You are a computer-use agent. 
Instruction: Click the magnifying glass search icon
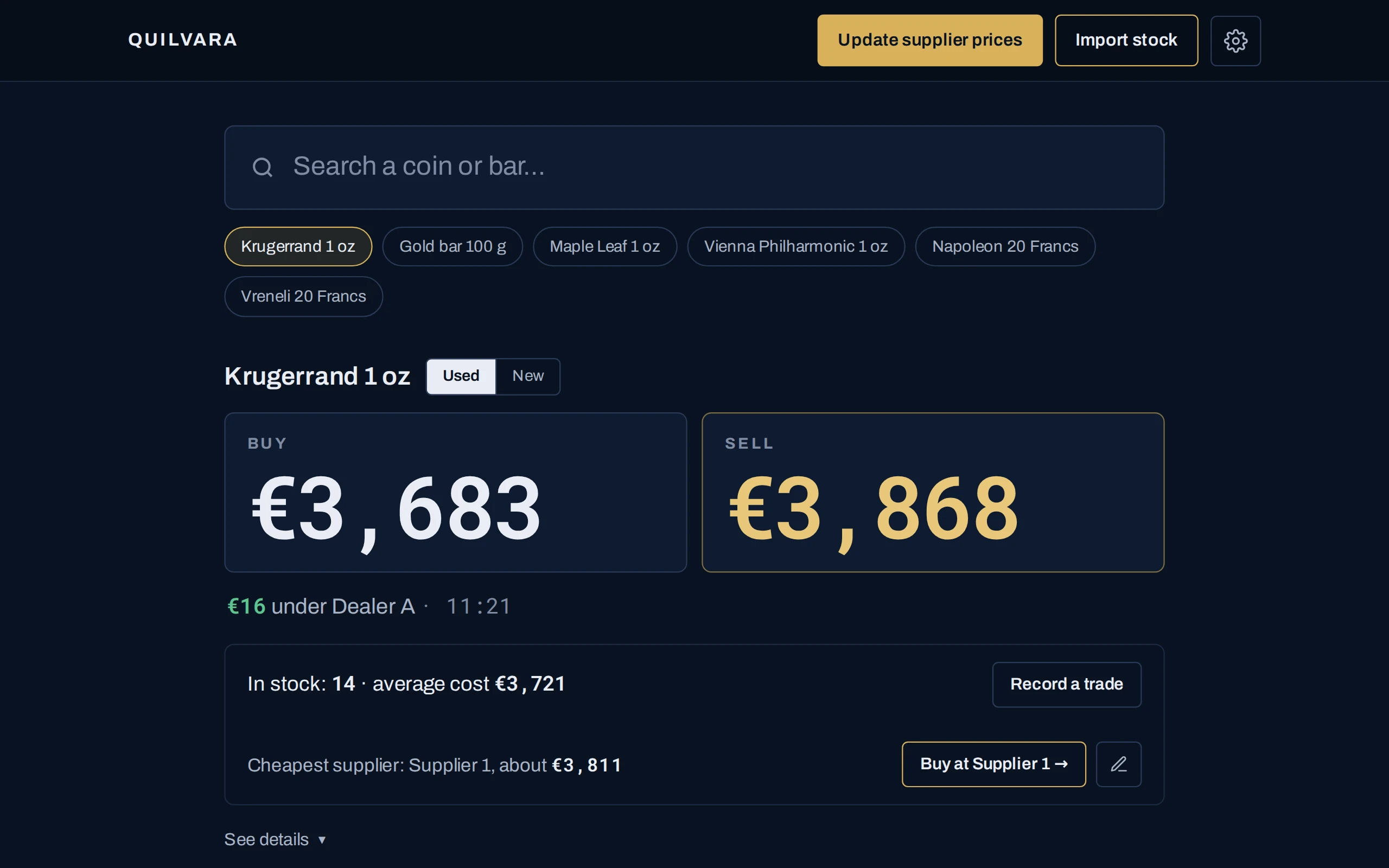[x=262, y=167]
